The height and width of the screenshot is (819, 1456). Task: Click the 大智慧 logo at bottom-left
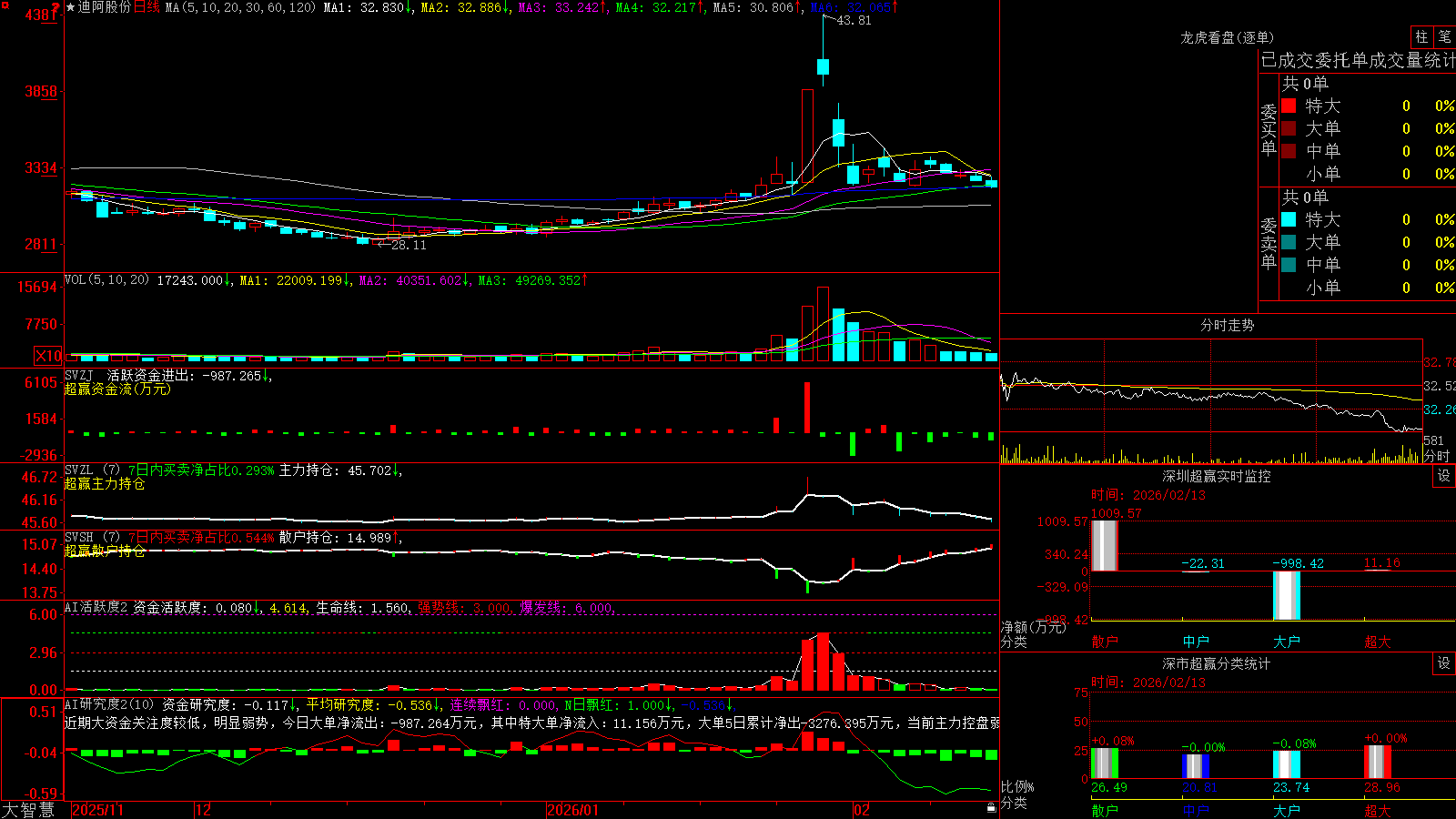[28, 809]
